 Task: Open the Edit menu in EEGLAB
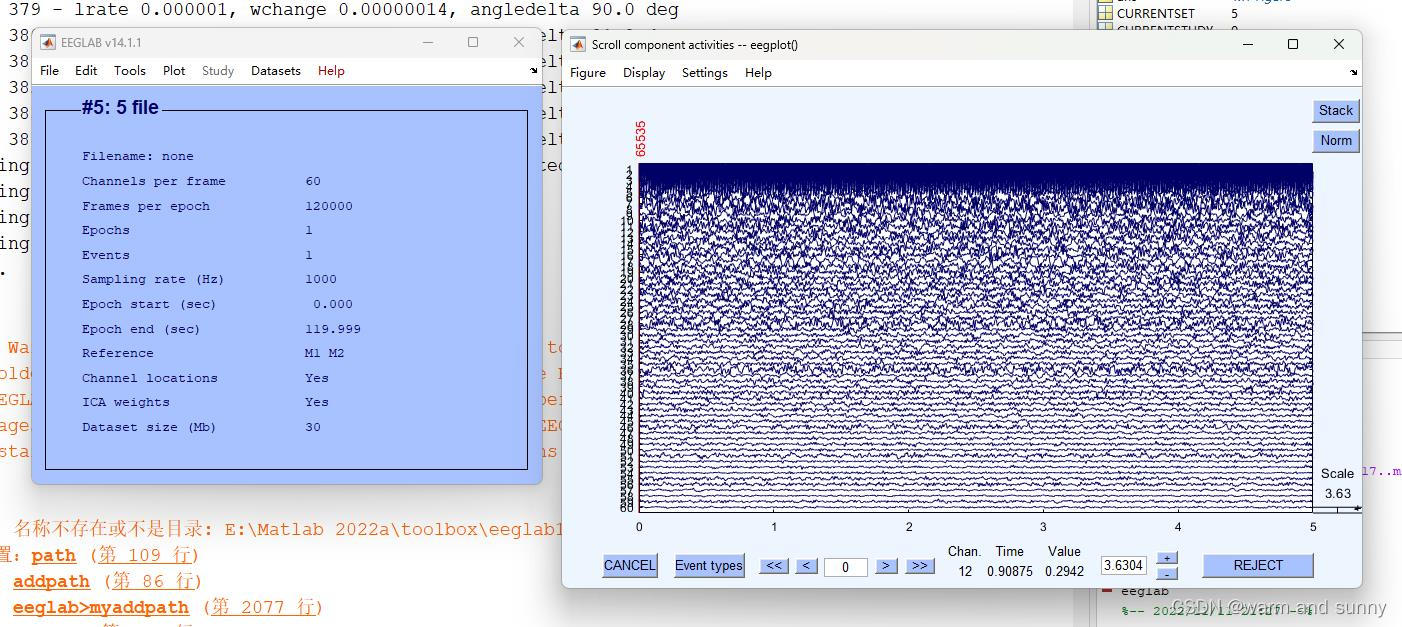[86, 70]
